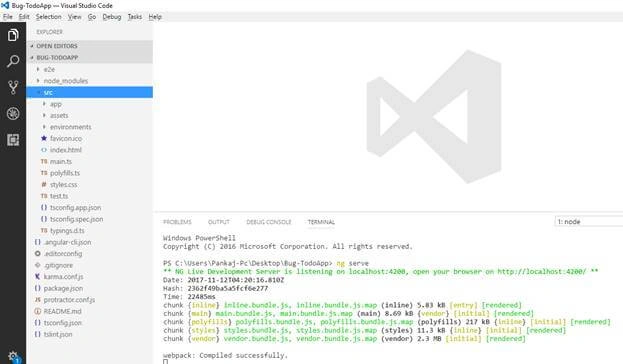Switch to the OUTPUT panel tab
623x364 pixels.
pyautogui.click(x=219, y=222)
